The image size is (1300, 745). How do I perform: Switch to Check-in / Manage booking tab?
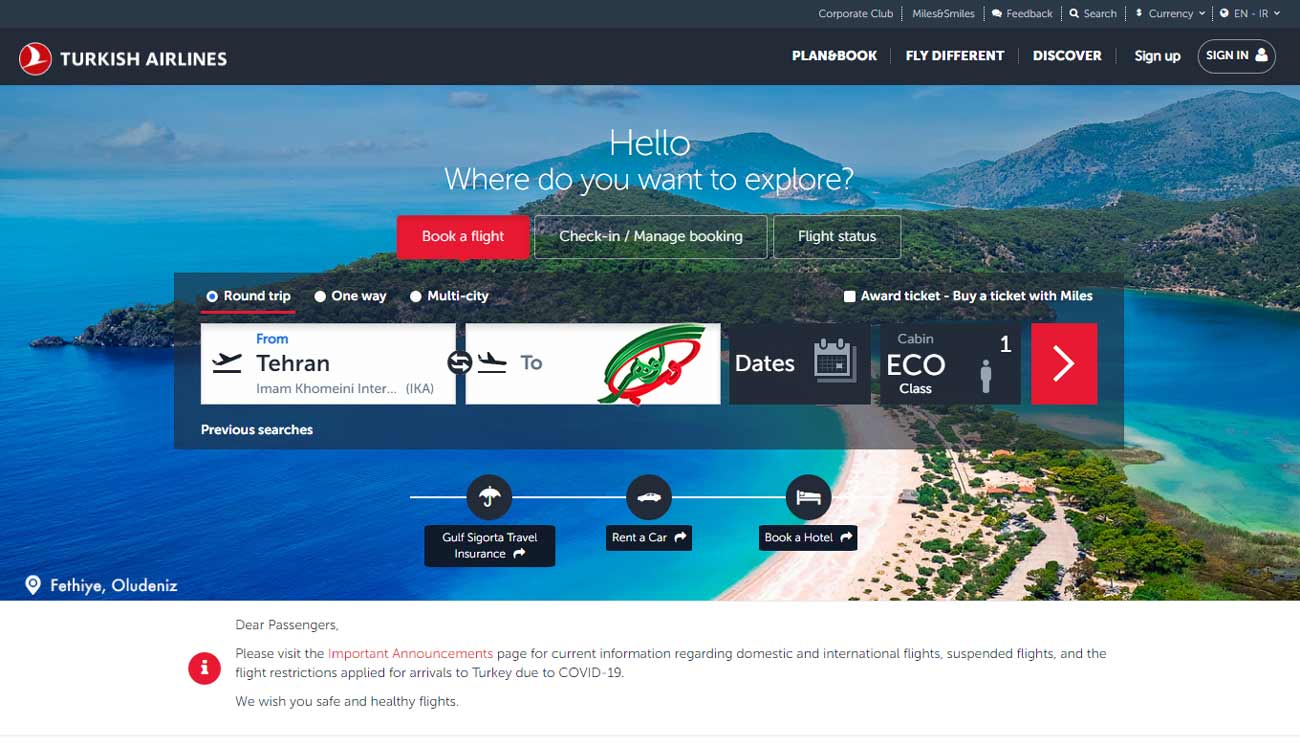coord(651,237)
